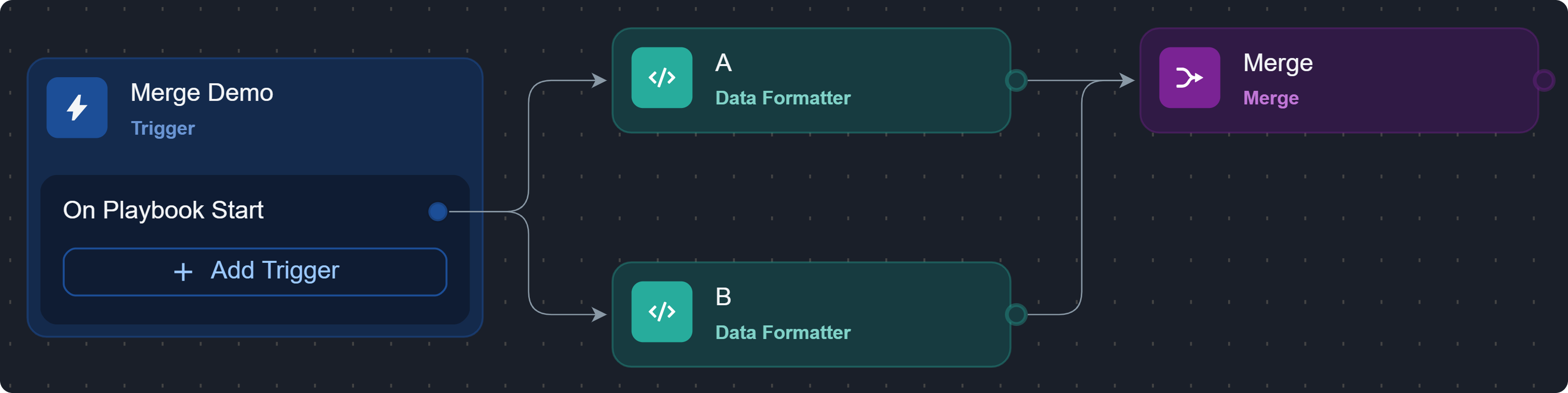Click the Trigger subtitle label
The height and width of the screenshot is (393, 1568).
(163, 128)
